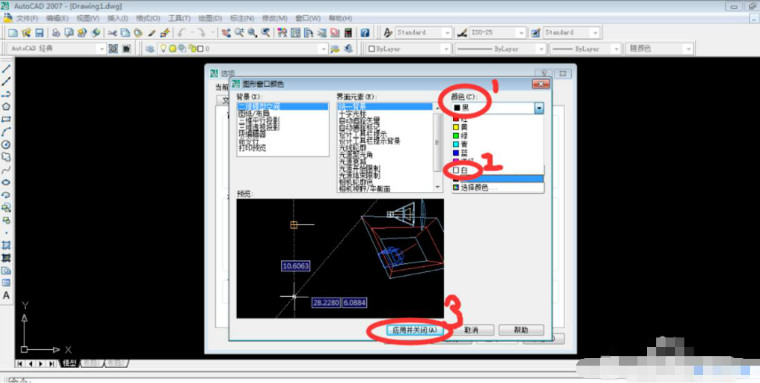Open the 工具(T) menu
The height and width of the screenshot is (383, 760).
coord(179,18)
